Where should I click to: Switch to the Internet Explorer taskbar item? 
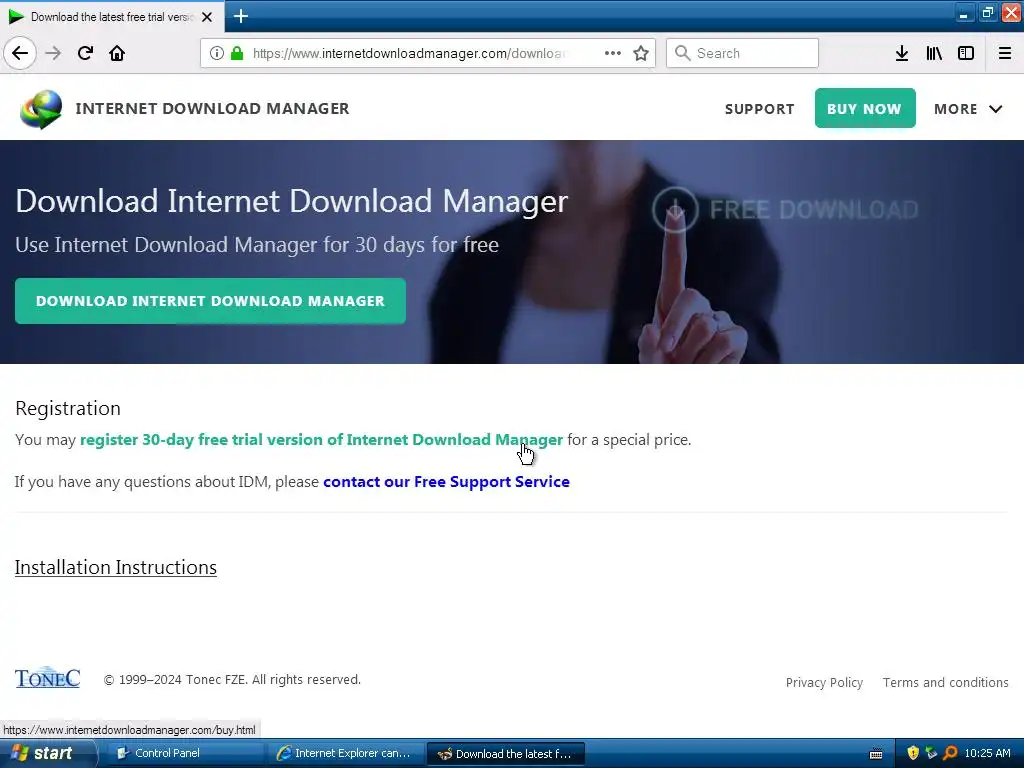point(345,754)
